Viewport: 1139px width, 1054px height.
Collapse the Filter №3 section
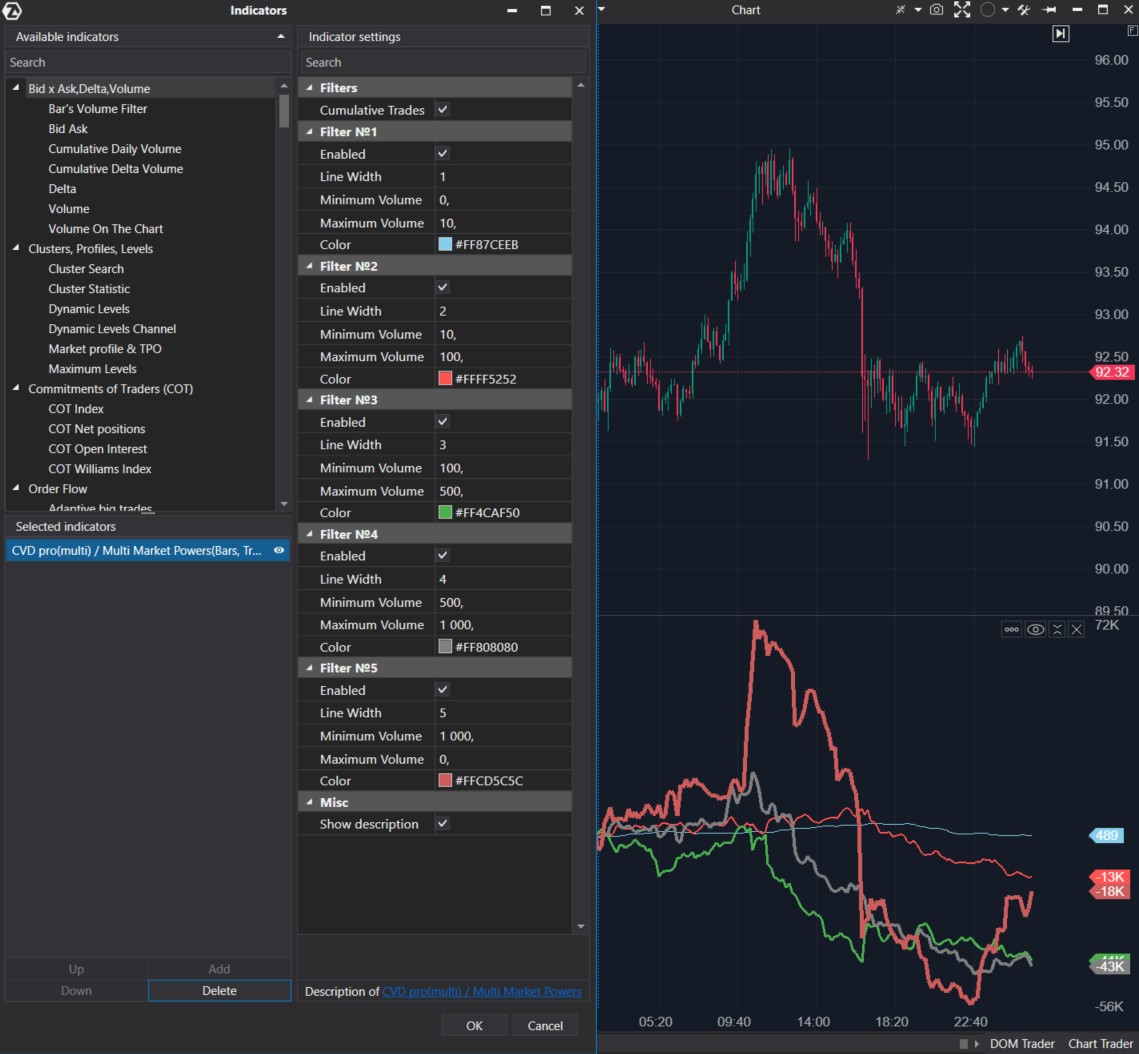tap(311, 399)
